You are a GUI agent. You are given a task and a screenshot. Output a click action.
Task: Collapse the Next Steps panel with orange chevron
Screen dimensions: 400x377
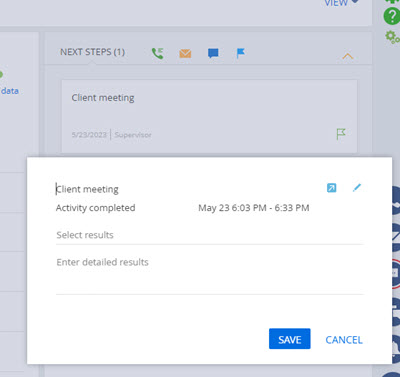coord(347,56)
